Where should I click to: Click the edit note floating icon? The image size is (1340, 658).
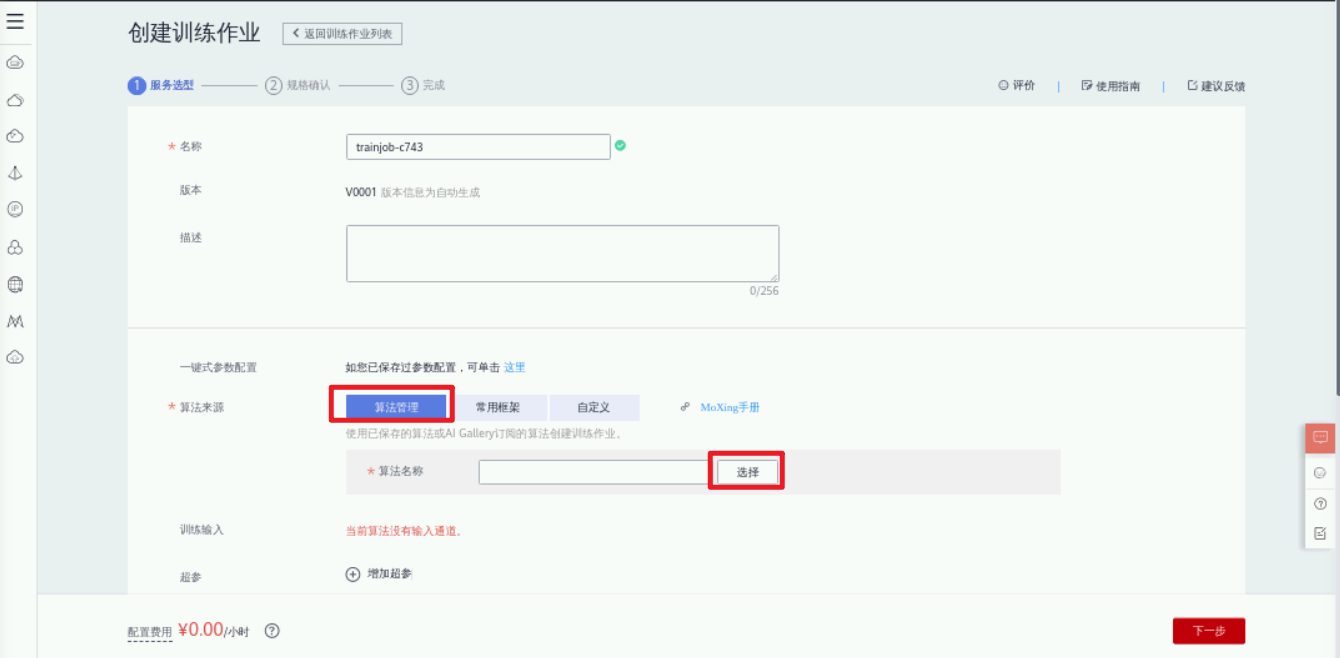(x=1320, y=533)
